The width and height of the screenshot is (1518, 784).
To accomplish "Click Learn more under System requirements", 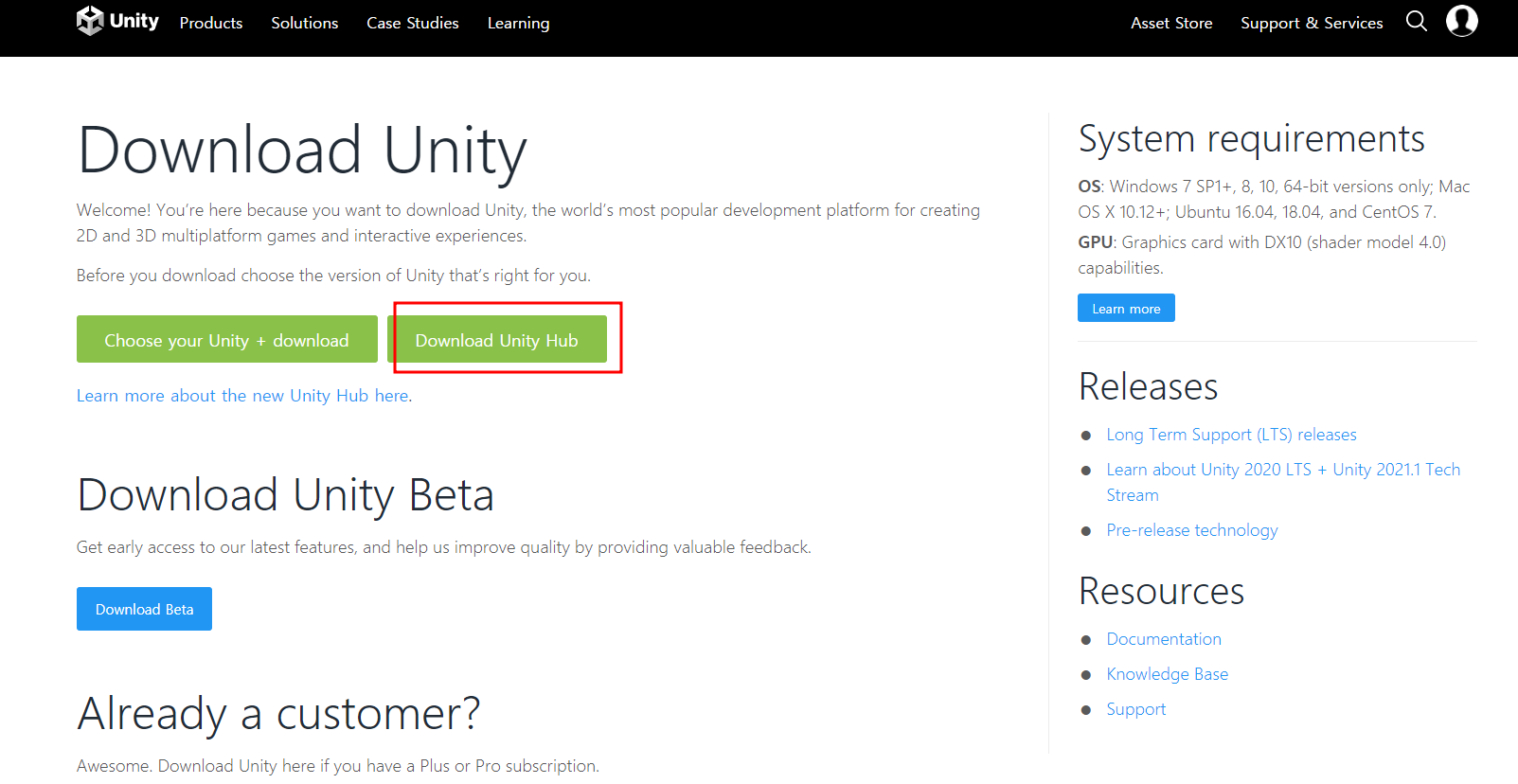I will (1126, 308).
